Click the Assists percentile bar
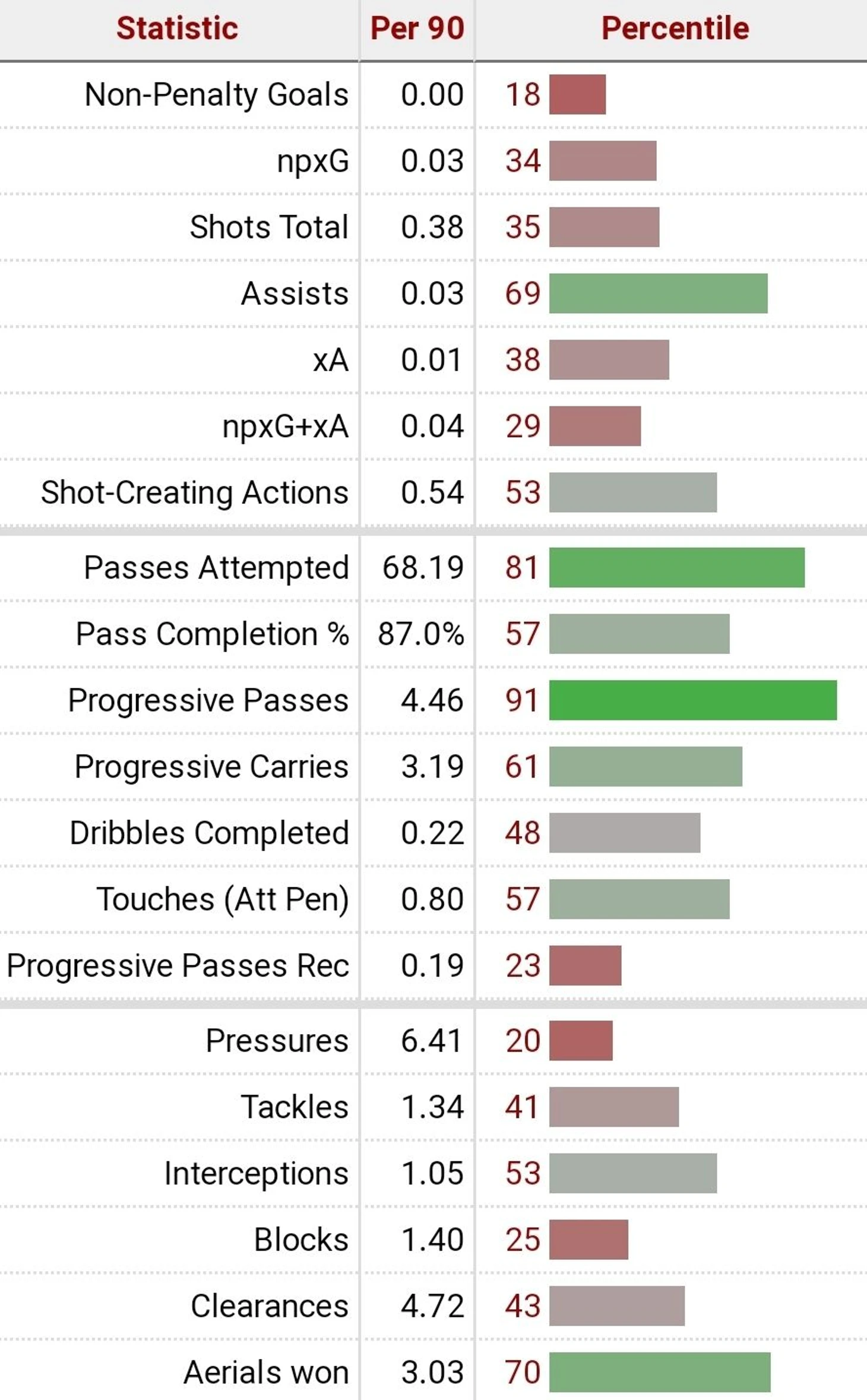Viewport: 867px width, 1400px height. point(659,293)
